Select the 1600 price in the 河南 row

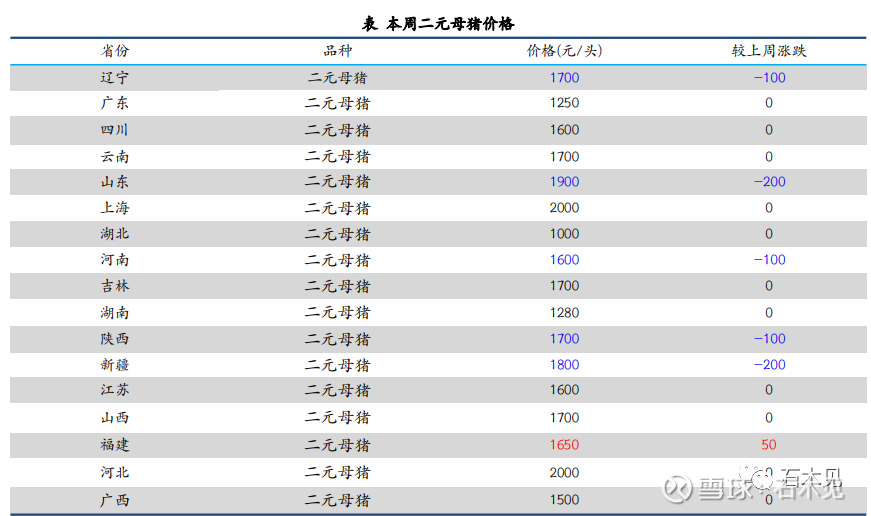click(564, 260)
